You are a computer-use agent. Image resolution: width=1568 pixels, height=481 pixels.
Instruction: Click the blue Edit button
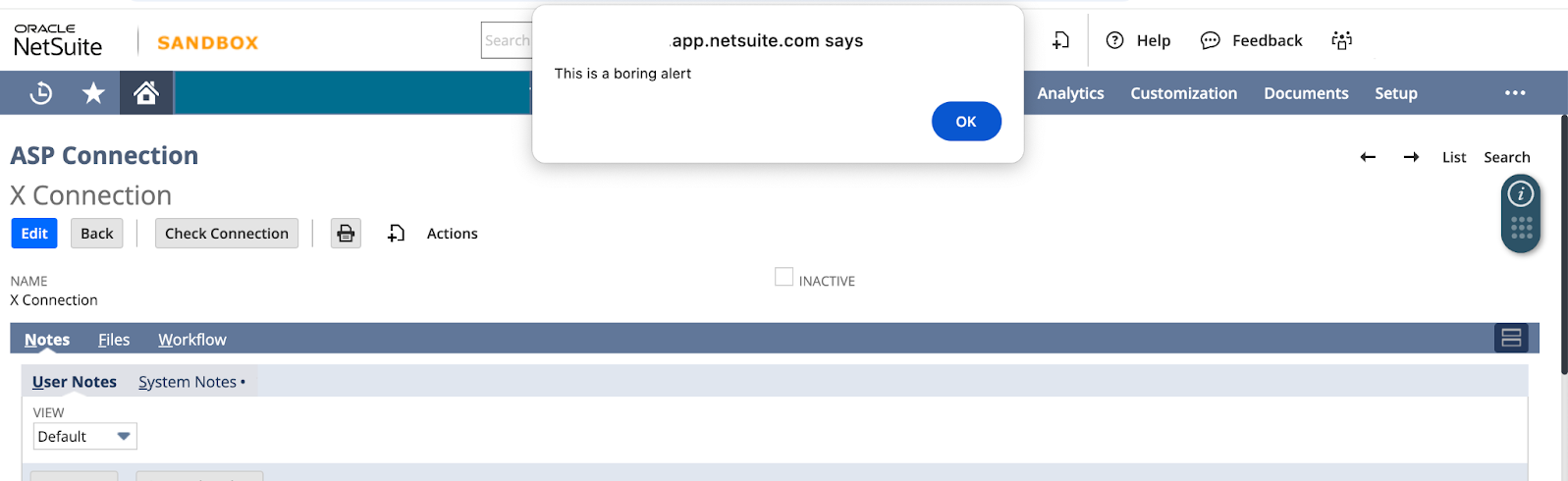point(34,234)
